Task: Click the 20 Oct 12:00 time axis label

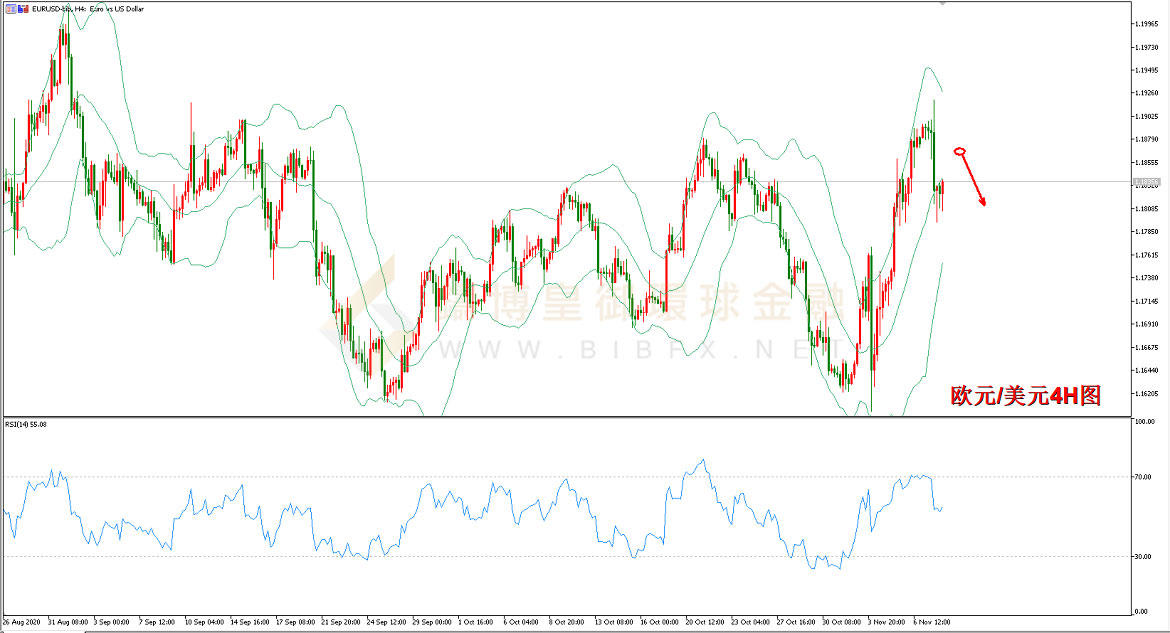Action: 703,621
